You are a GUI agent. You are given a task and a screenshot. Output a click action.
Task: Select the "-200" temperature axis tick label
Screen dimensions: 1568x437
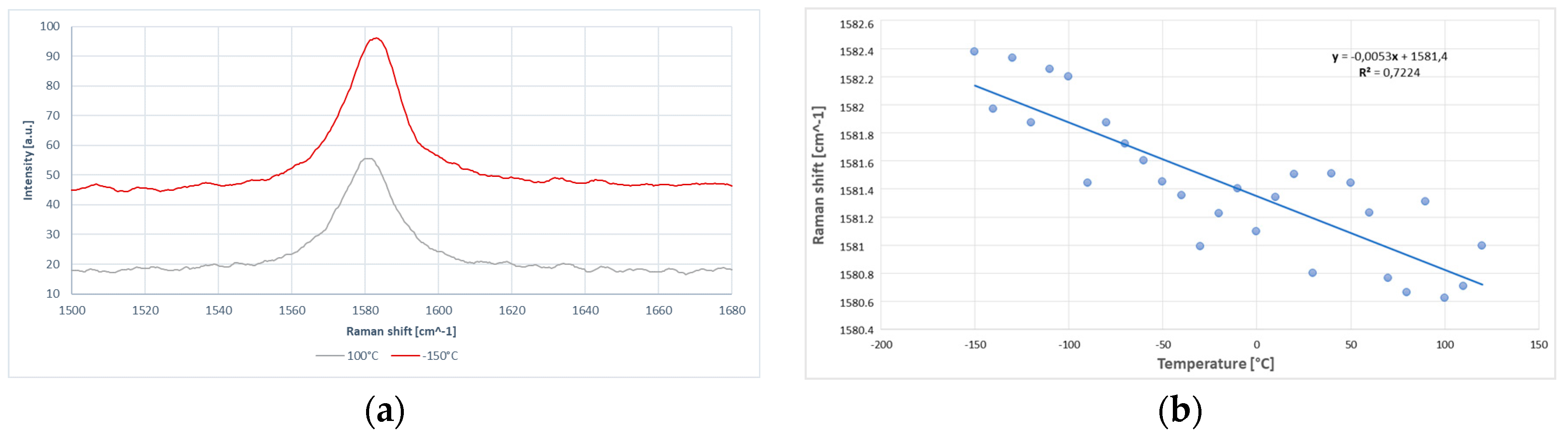(x=881, y=345)
